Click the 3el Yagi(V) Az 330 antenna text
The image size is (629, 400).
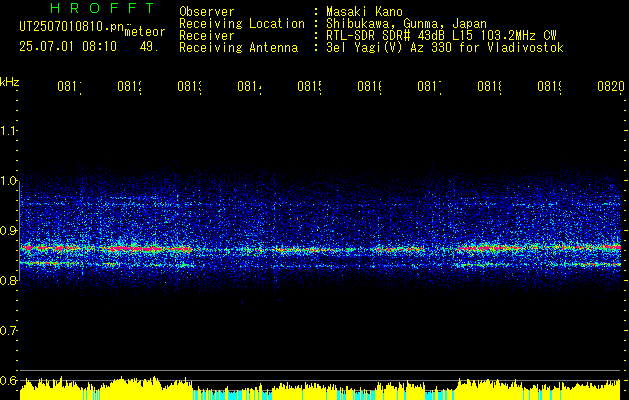[445, 48]
